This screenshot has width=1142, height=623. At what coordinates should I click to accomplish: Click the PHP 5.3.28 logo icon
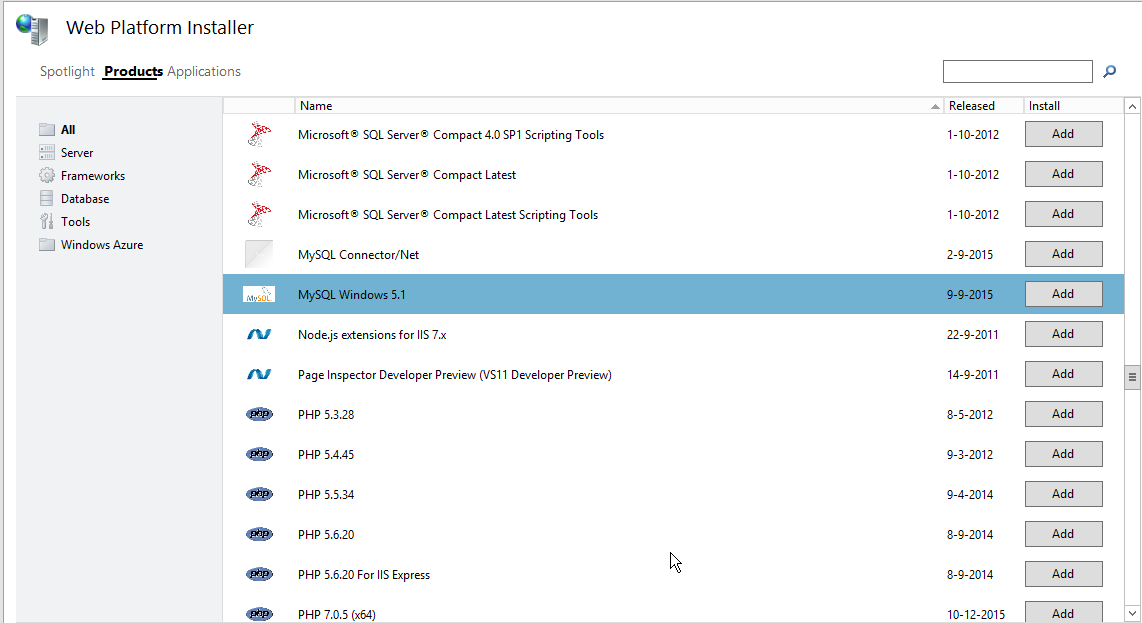coord(259,415)
